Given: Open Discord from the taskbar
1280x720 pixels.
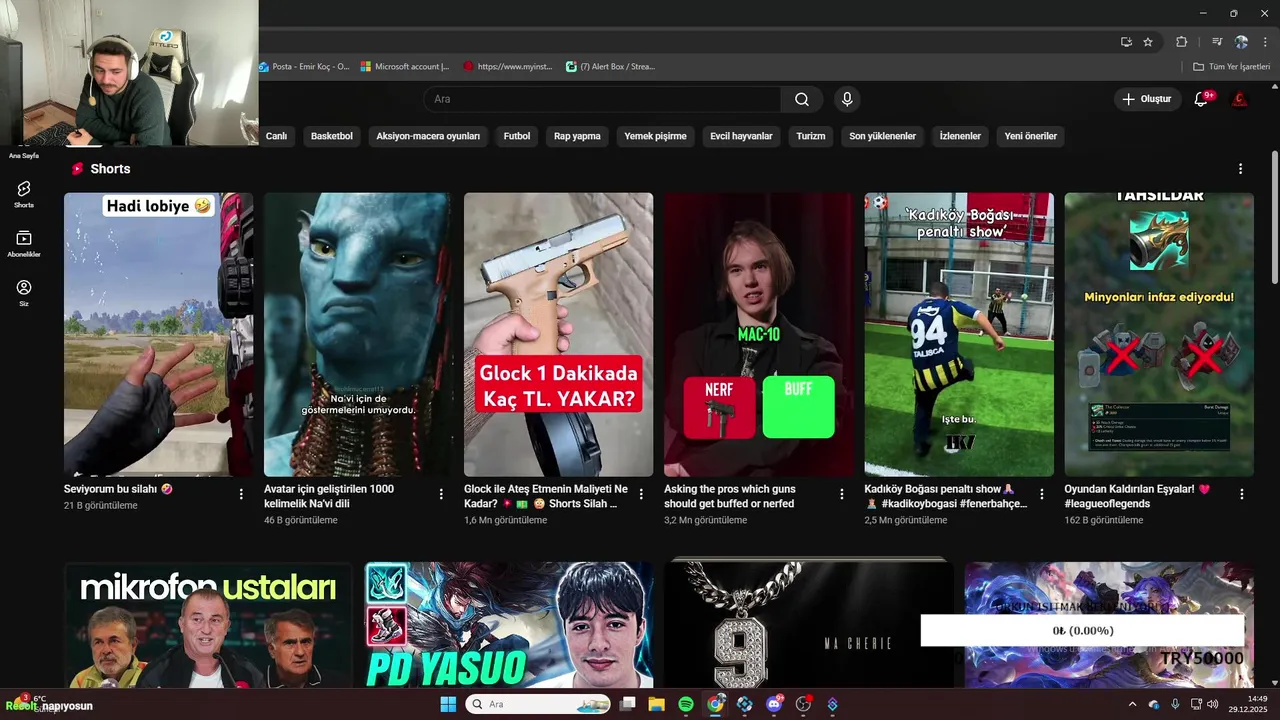Looking at the screenshot, I should pos(774,704).
